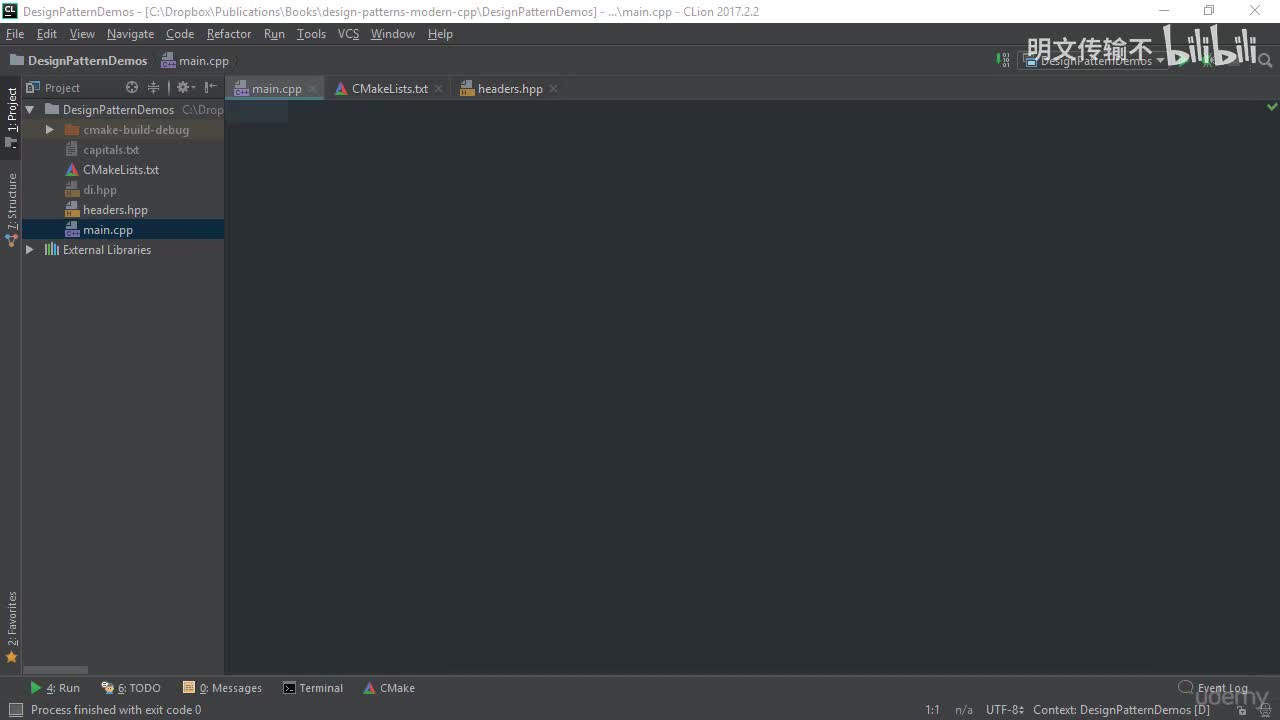Viewport: 1280px width, 720px height.
Task: Open the Refactor menu
Action: [x=229, y=34]
